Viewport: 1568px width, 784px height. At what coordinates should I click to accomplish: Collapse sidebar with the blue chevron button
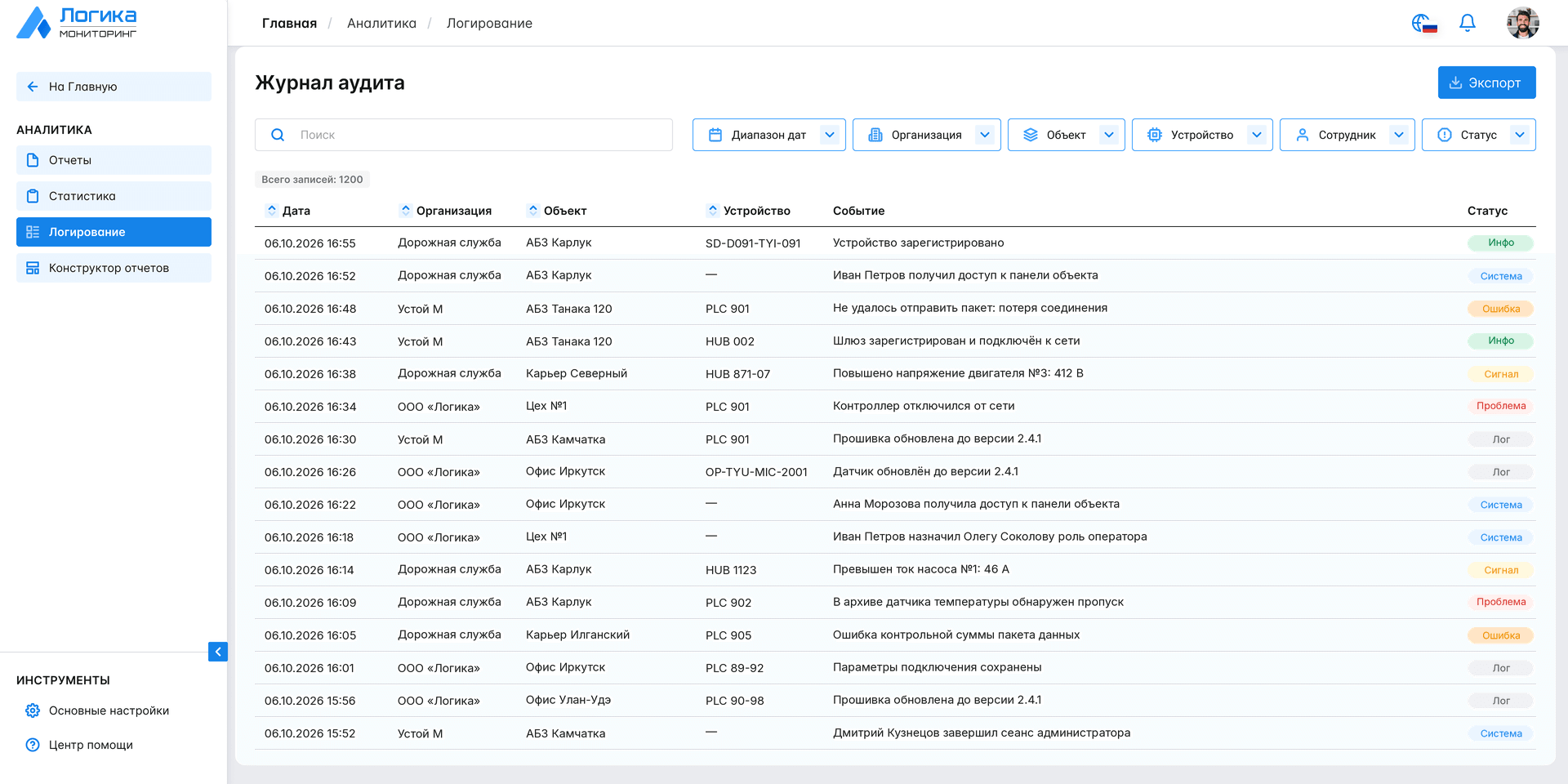click(218, 652)
